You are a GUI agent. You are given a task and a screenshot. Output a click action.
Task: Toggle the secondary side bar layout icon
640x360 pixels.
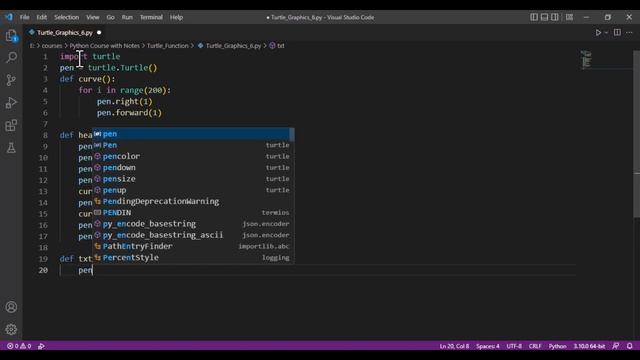(x=555, y=17)
